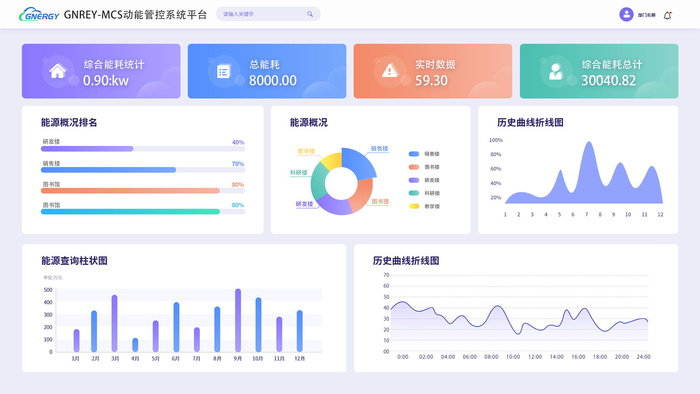The height and width of the screenshot is (394, 700).
Task: Click the 100% axis label in area chart
Action: 496,140
